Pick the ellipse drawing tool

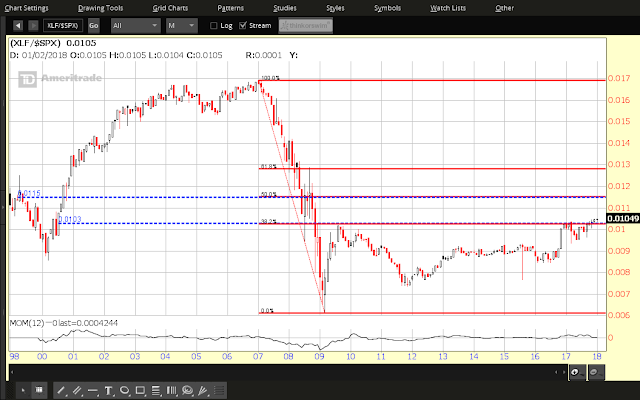[x=124, y=391]
